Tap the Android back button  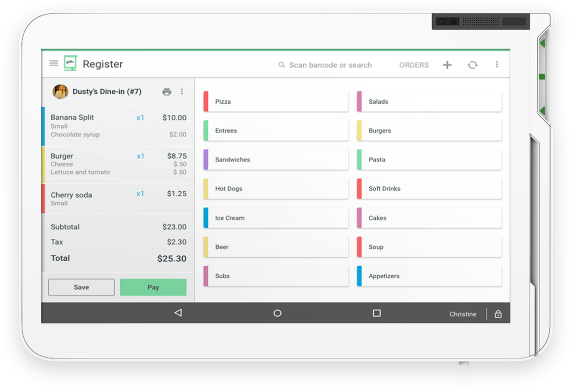click(178, 313)
